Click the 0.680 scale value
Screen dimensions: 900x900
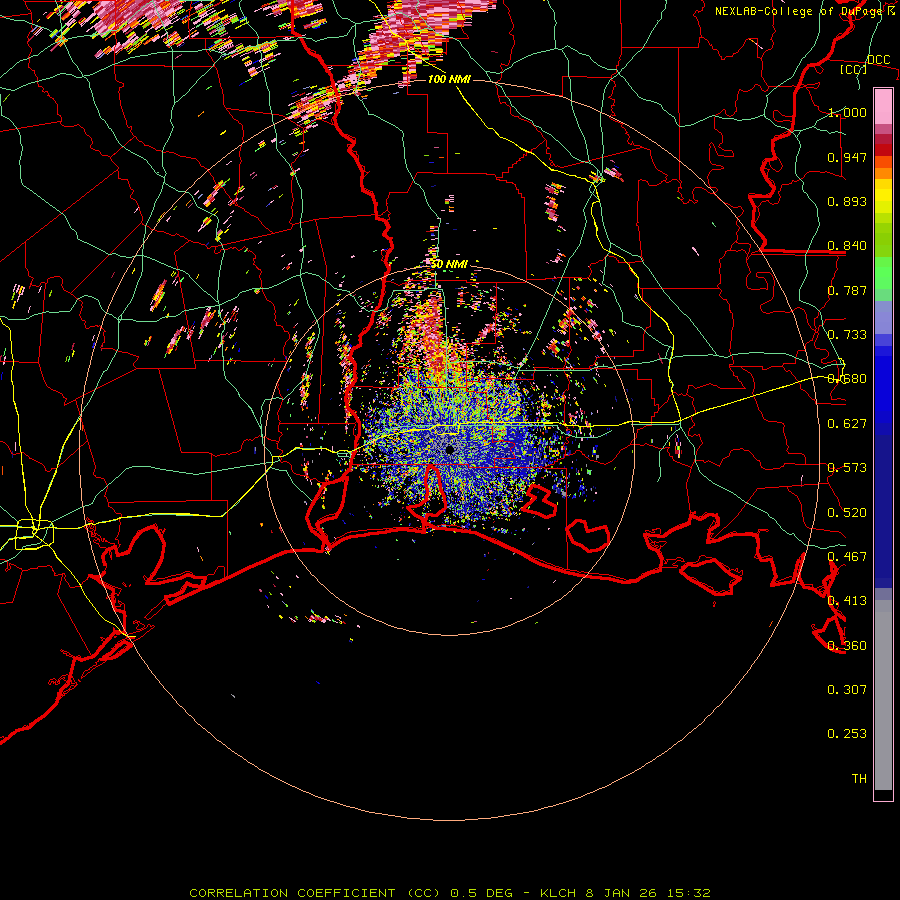pyautogui.click(x=847, y=379)
